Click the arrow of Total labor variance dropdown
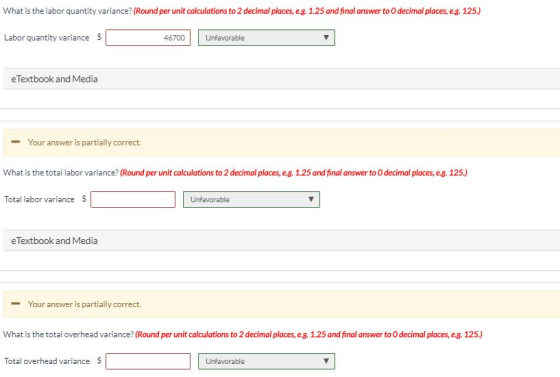Image resolution: width=560 pixels, height=377 pixels. [311, 199]
